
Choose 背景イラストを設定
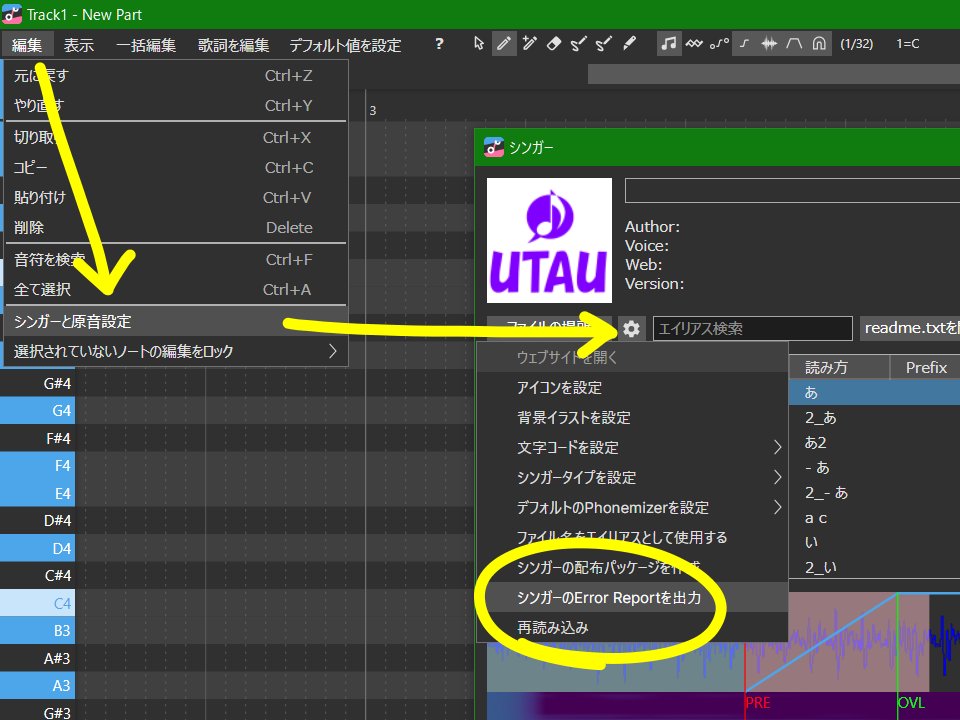[x=632, y=418]
